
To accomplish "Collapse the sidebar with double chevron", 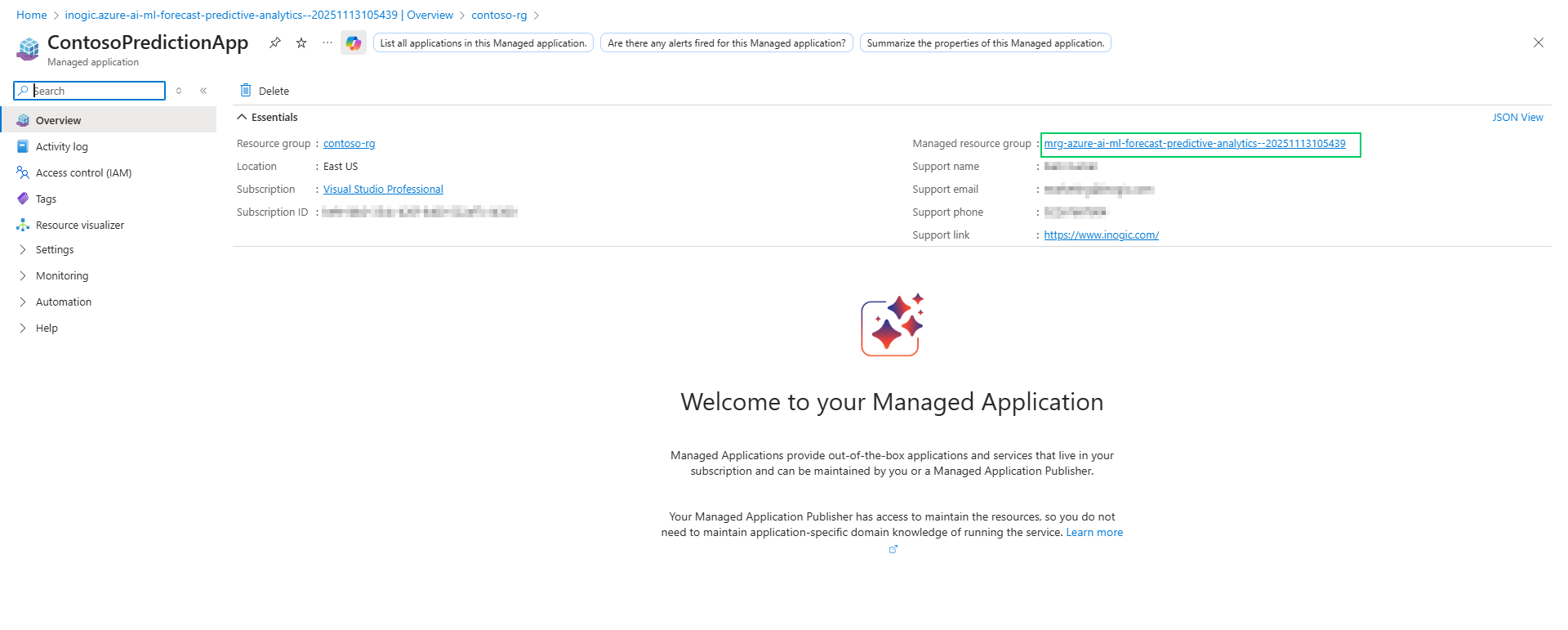I will [x=203, y=91].
